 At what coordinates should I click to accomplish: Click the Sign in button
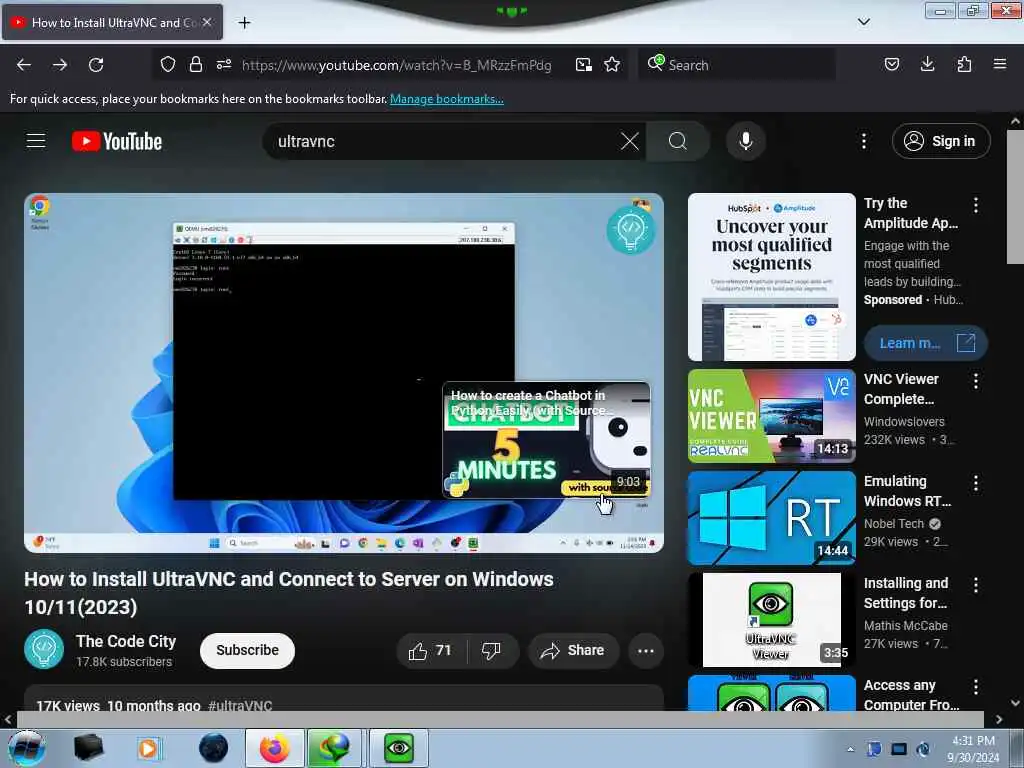pos(941,141)
